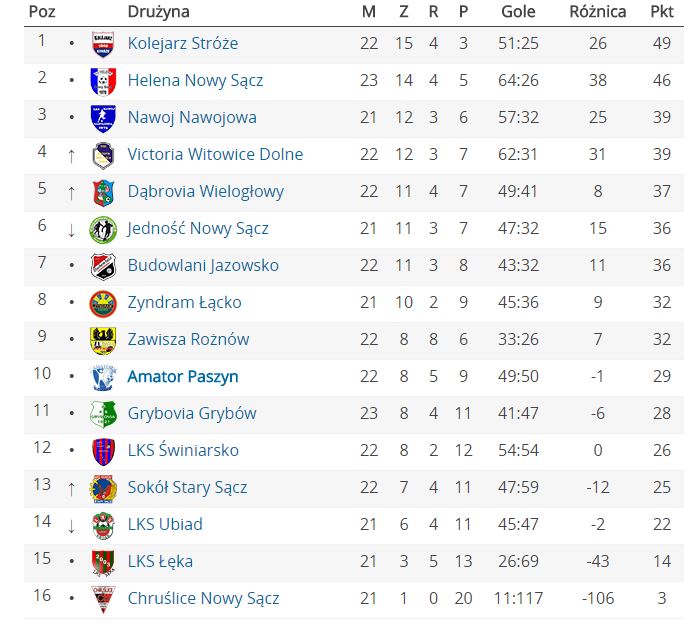Click the Różnica column header

coord(598,12)
